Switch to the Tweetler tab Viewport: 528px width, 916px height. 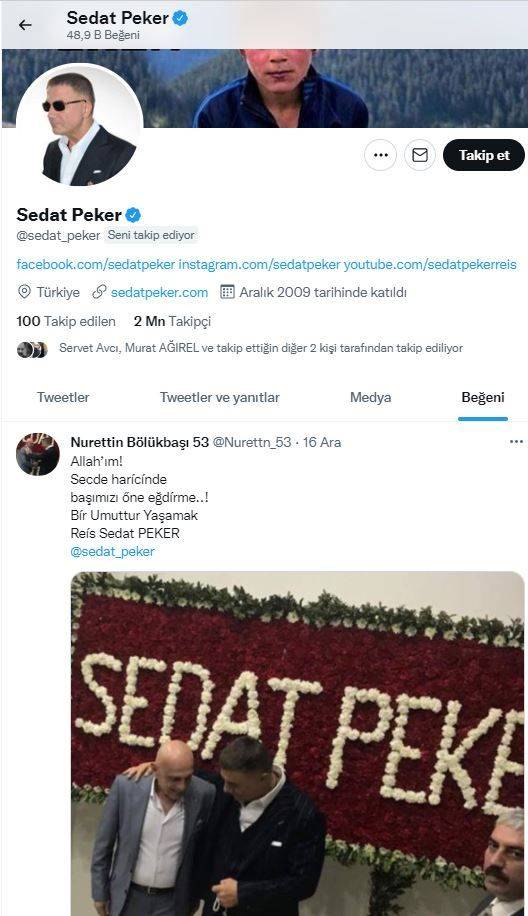(63, 398)
